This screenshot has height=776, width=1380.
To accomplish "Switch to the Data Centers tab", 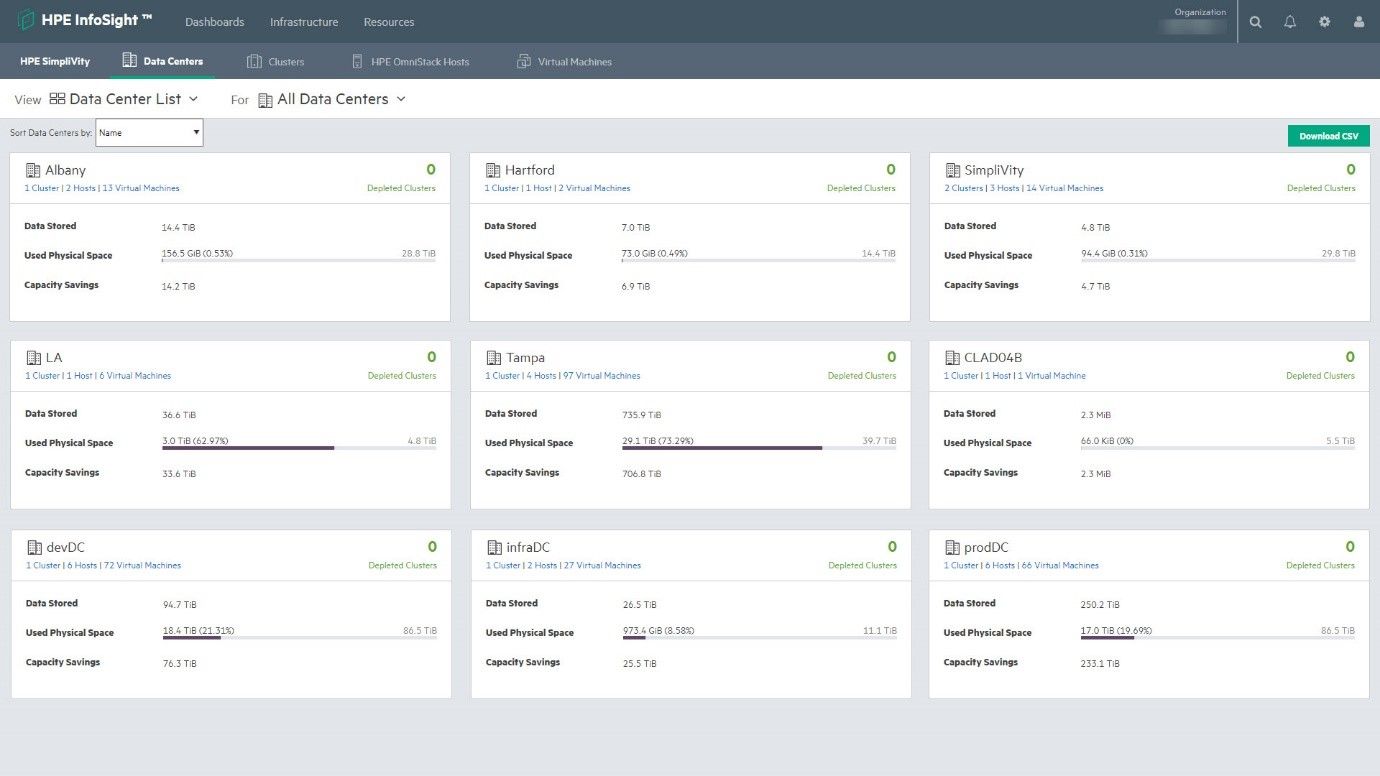I will point(162,61).
